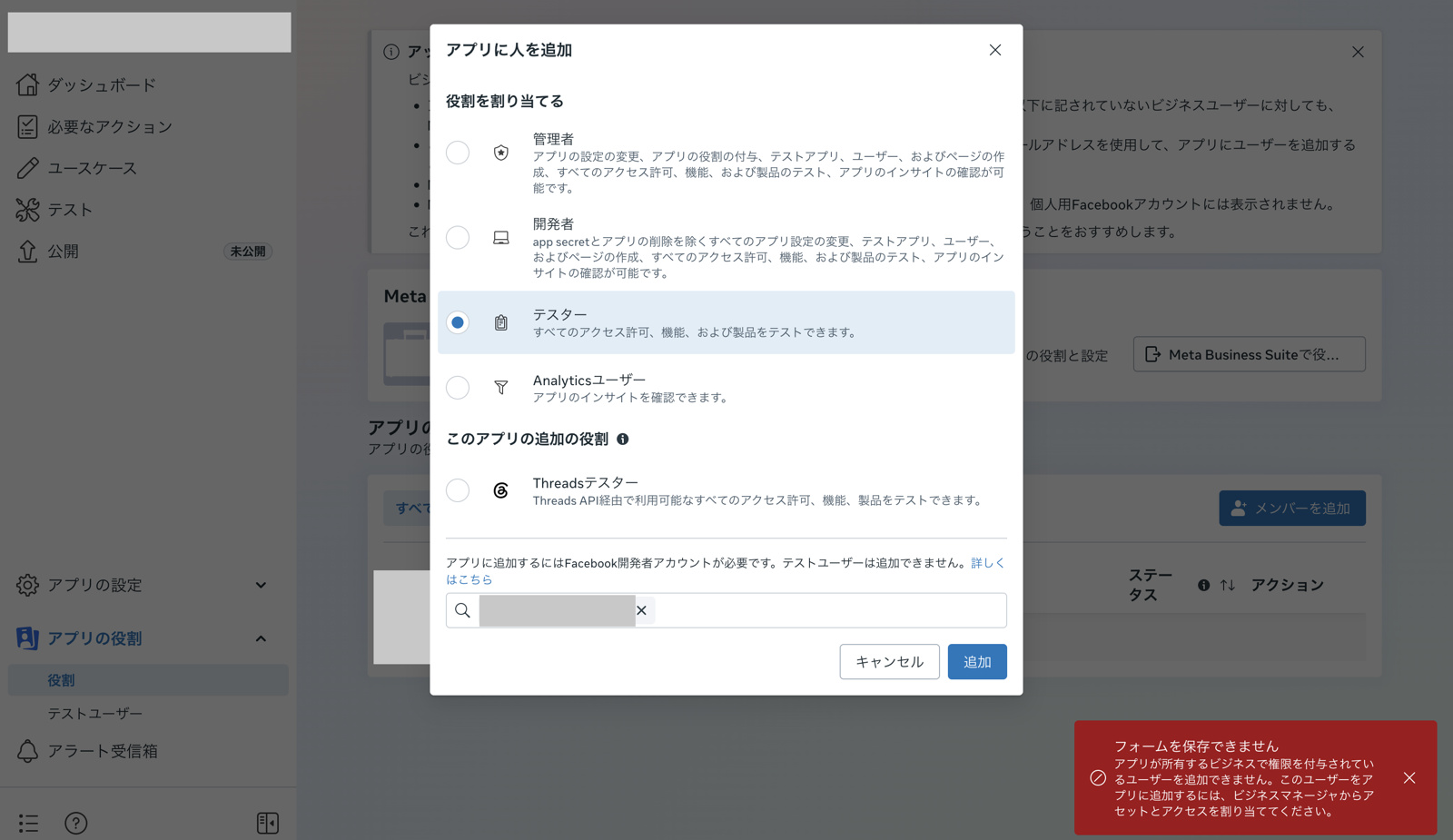Close the アプリに人を追加 dialog
Image resolution: width=1453 pixels, height=840 pixels.
coord(995,50)
